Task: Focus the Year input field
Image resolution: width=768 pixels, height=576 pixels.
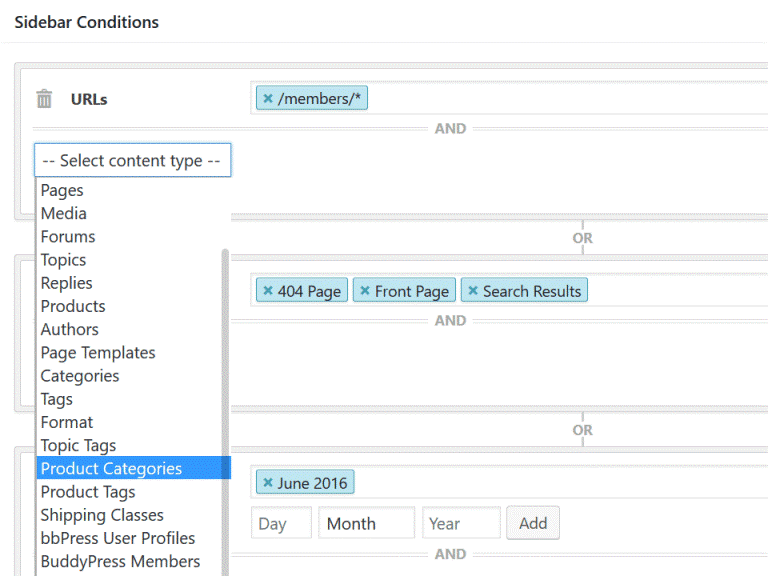Action: pyautogui.click(x=461, y=523)
